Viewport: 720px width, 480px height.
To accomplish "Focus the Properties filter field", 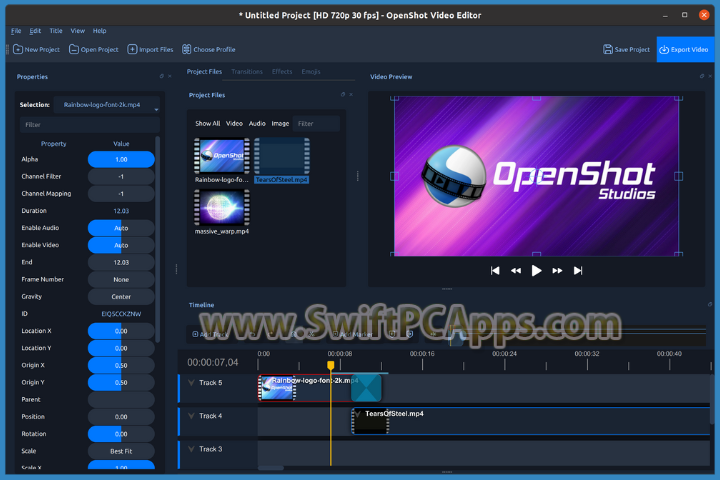I will pyautogui.click(x=90, y=124).
